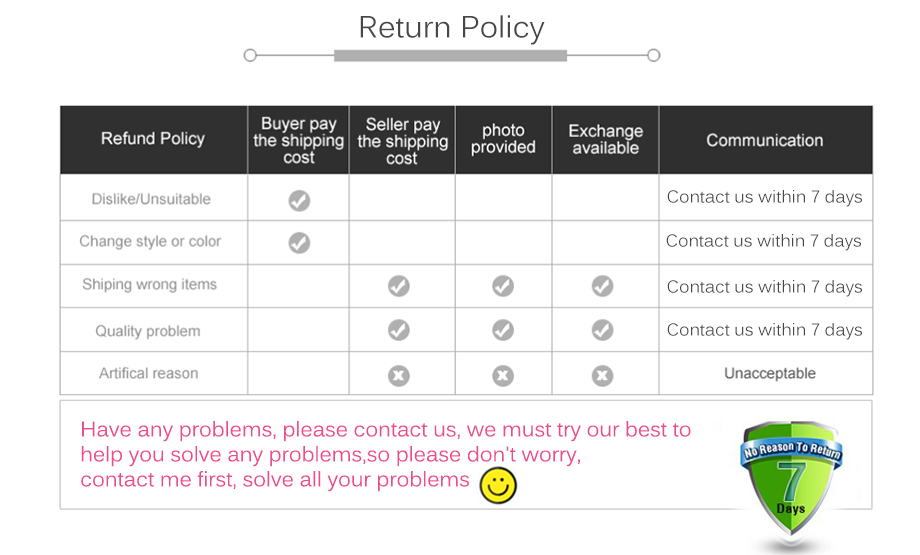The width and height of the screenshot is (920, 555).
Task: Click Quality problem photo provided checkmark
Action: click(x=503, y=330)
